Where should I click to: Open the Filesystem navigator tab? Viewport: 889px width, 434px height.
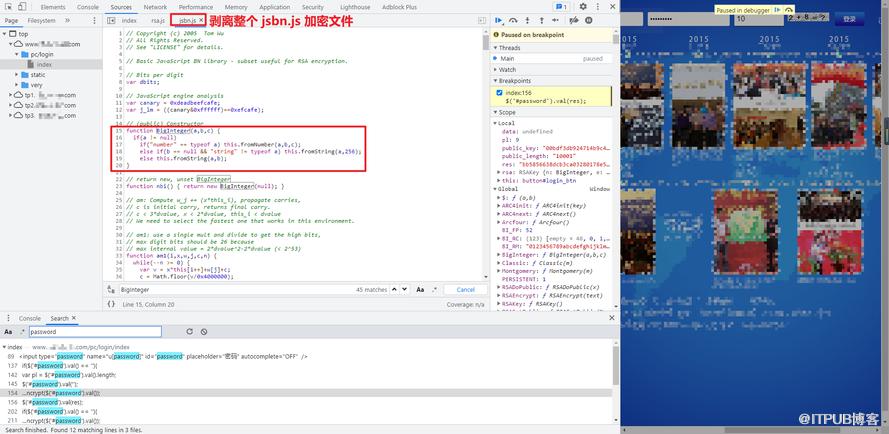(41, 20)
